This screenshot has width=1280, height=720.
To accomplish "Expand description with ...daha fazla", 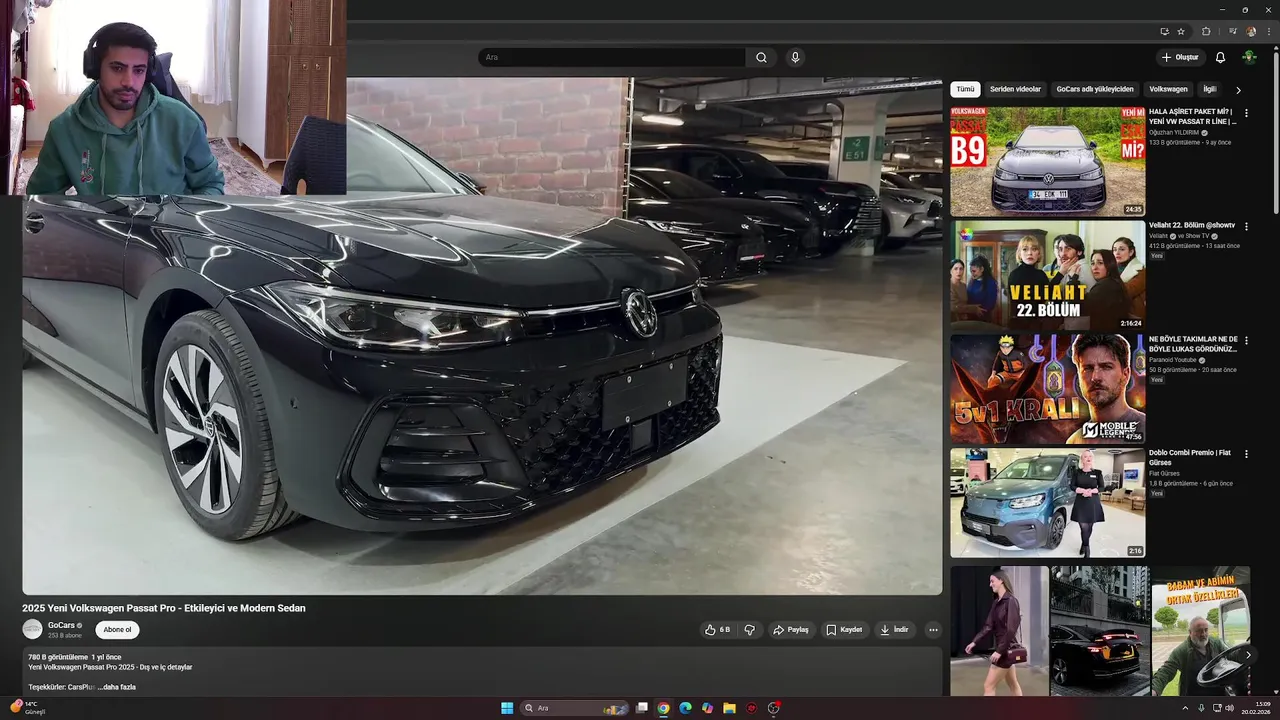I will click(116, 687).
